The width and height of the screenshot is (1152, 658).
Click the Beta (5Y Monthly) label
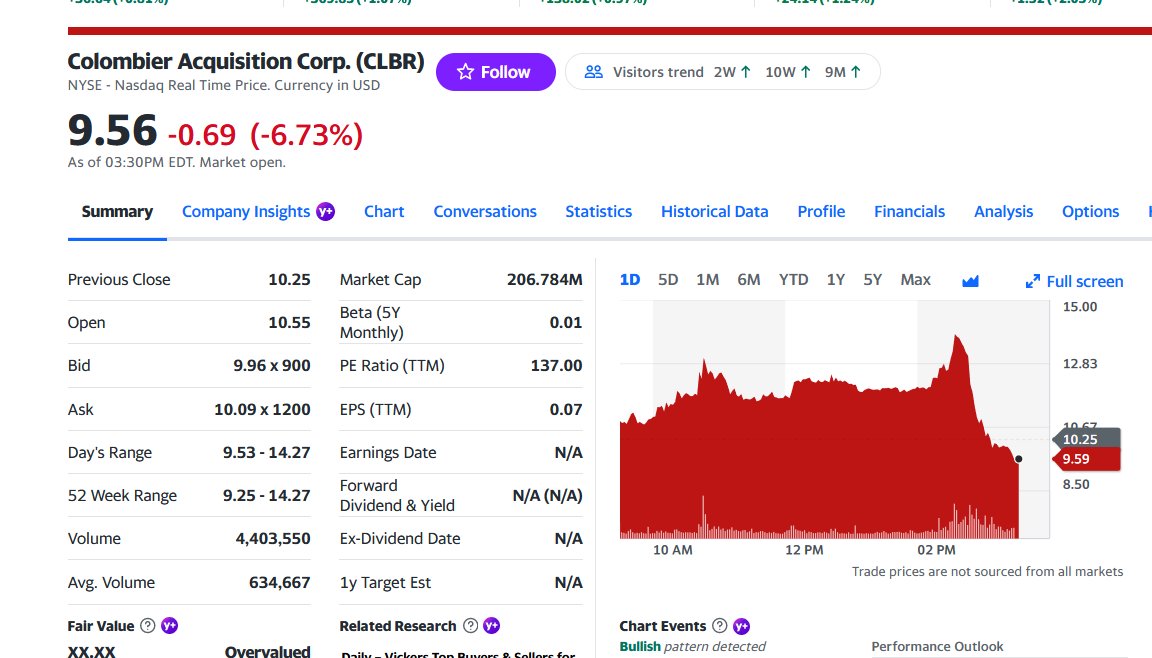click(372, 322)
